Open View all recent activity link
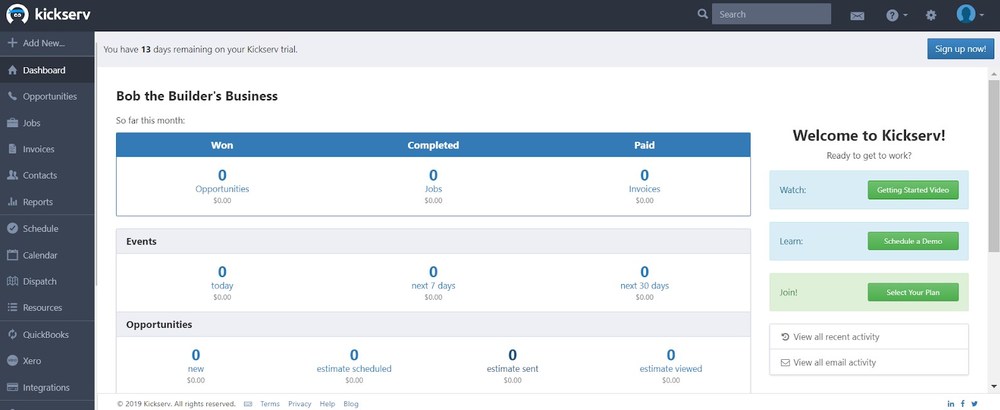The image size is (1000, 410). click(x=868, y=337)
